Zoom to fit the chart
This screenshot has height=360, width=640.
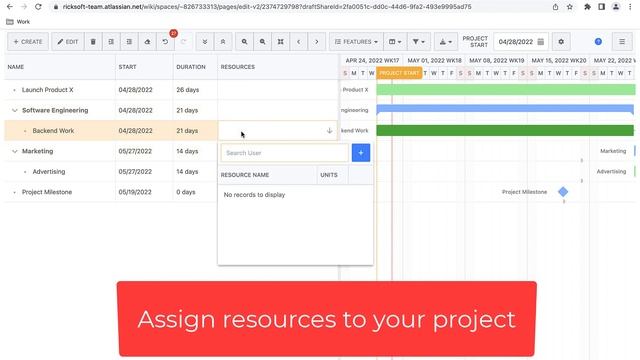[280, 42]
